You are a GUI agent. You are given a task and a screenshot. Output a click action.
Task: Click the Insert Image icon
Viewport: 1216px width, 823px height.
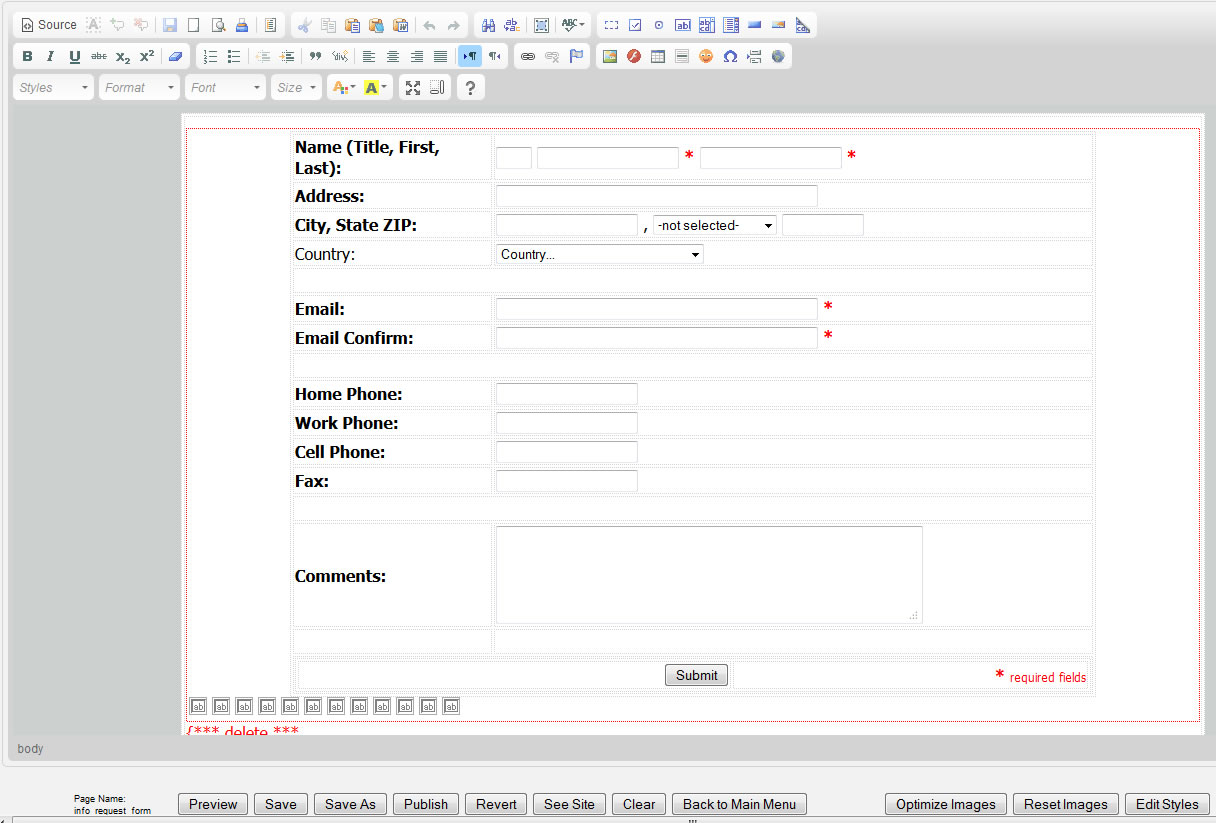[610, 56]
